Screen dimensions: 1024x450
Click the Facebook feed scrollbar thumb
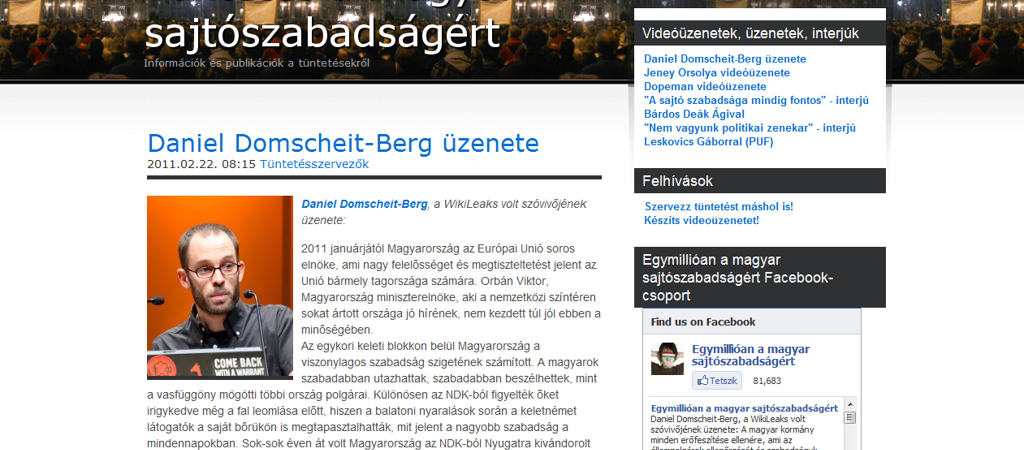pyautogui.click(x=850, y=418)
